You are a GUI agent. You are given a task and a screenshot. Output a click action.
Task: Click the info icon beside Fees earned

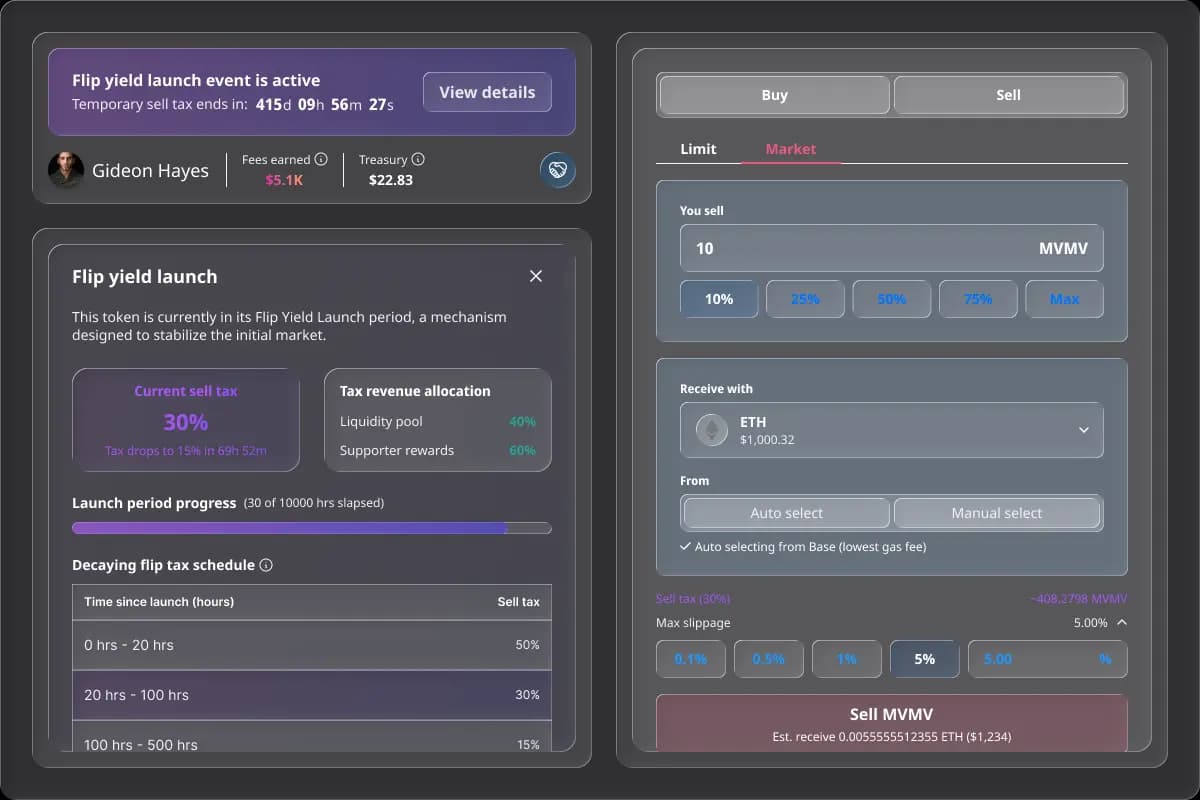321,159
